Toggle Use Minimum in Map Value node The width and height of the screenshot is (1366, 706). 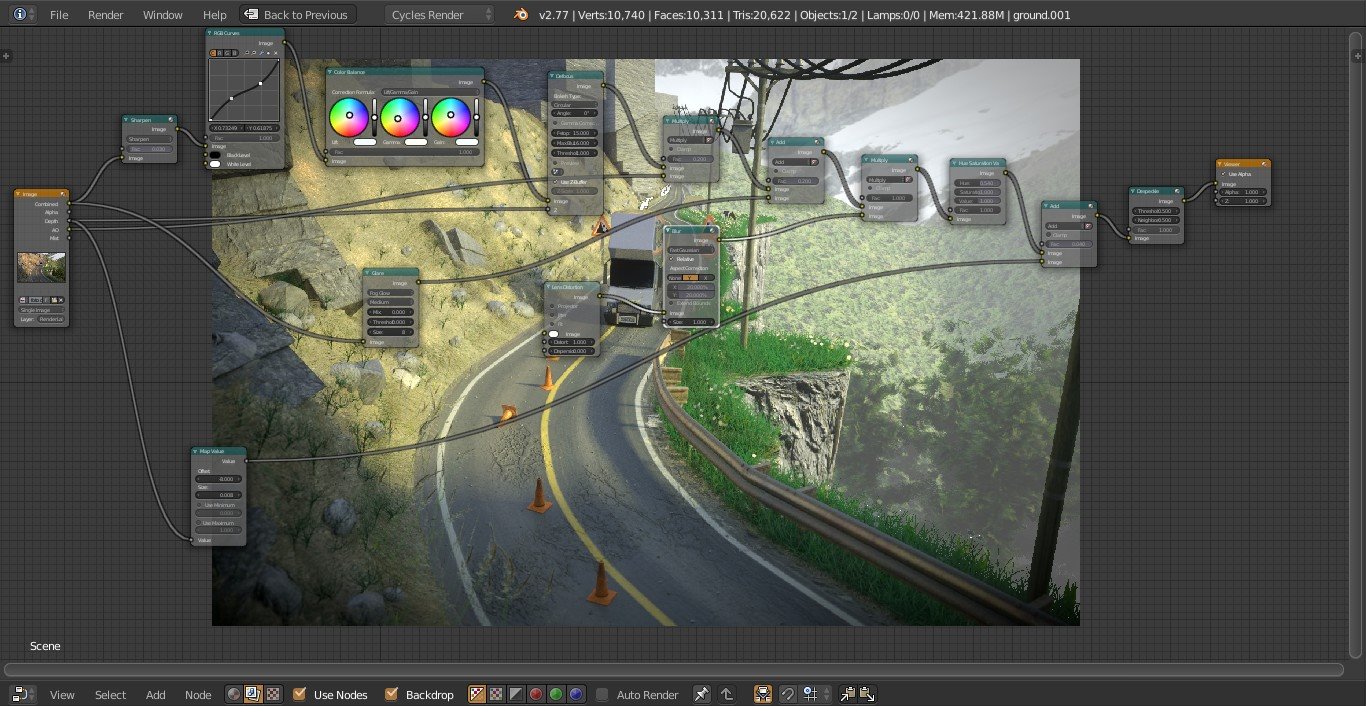[x=199, y=505]
